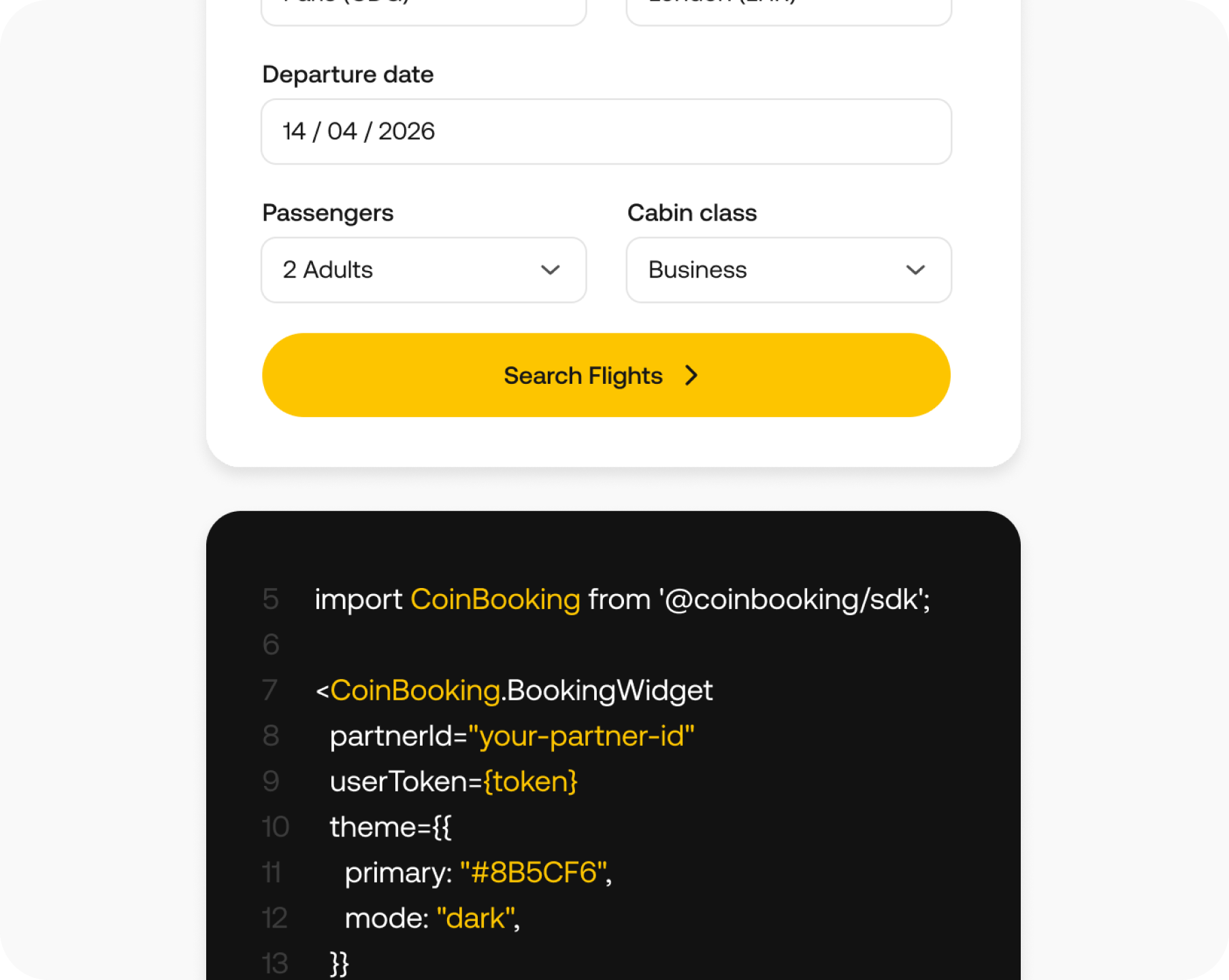Viewport: 1229px width, 980px height.
Task: Open the Passengers dropdown chevron
Action: 550,269
